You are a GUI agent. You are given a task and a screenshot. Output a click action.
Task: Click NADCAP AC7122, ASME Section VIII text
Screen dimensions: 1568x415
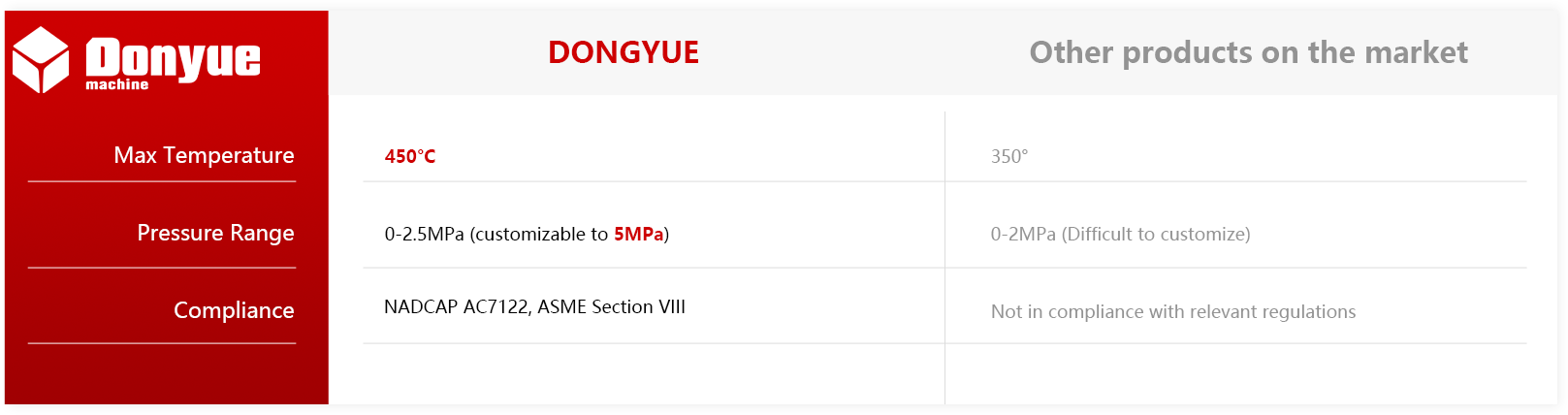534,306
